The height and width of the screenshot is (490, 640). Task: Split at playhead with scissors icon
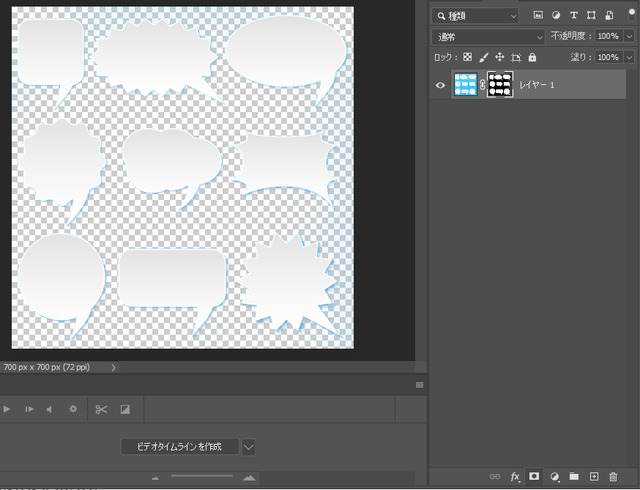click(x=101, y=409)
